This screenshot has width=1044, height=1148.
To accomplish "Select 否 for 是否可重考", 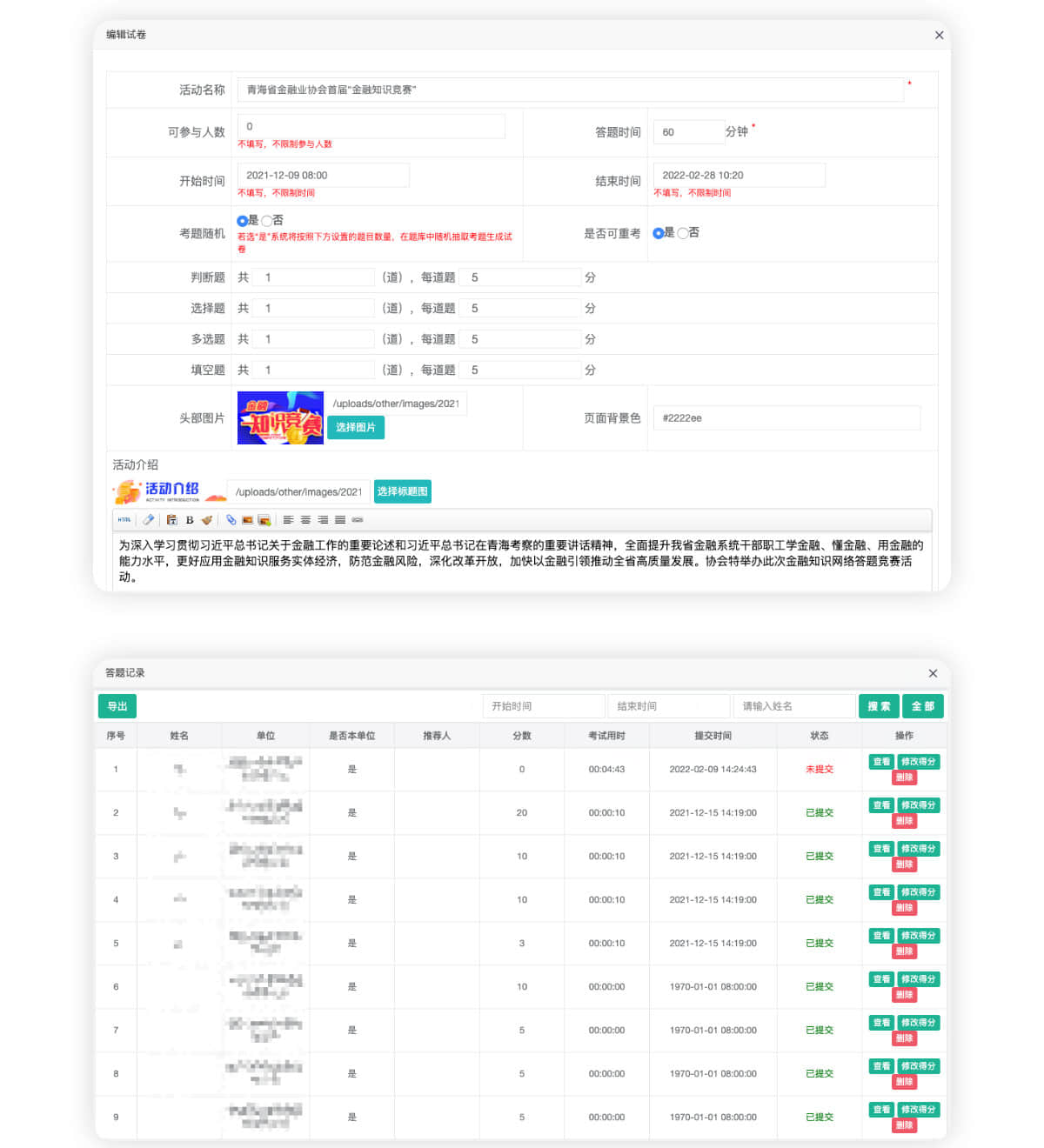I will [683, 233].
